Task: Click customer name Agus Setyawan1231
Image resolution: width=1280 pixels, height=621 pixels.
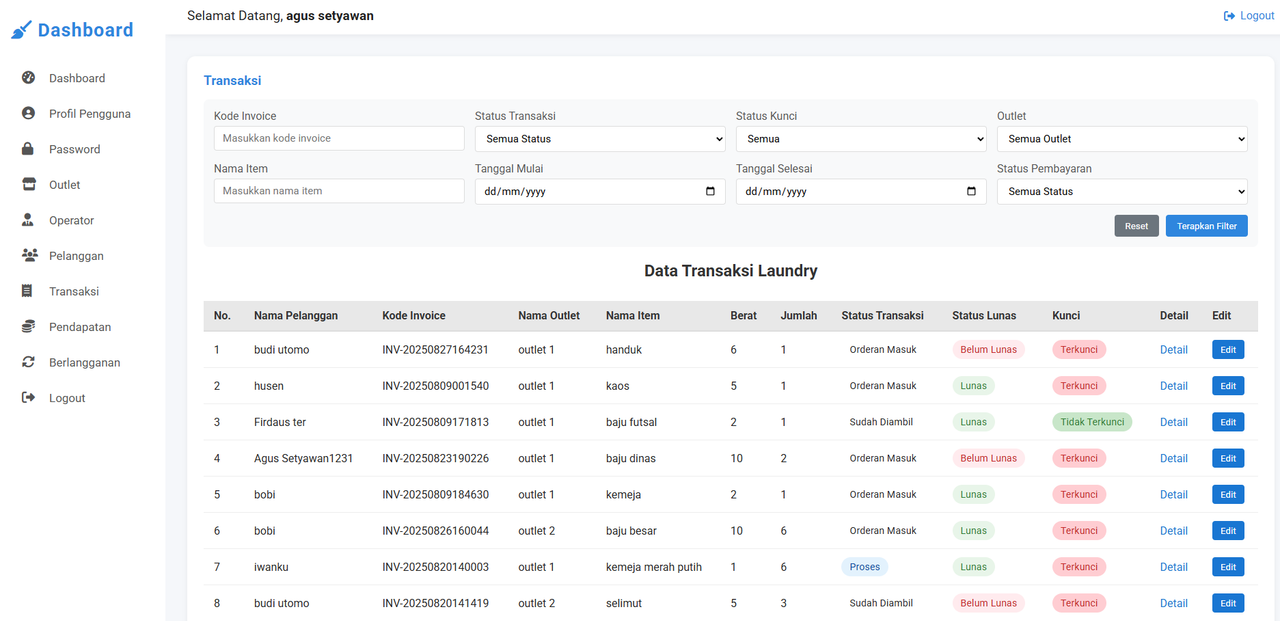Action: 303,458
